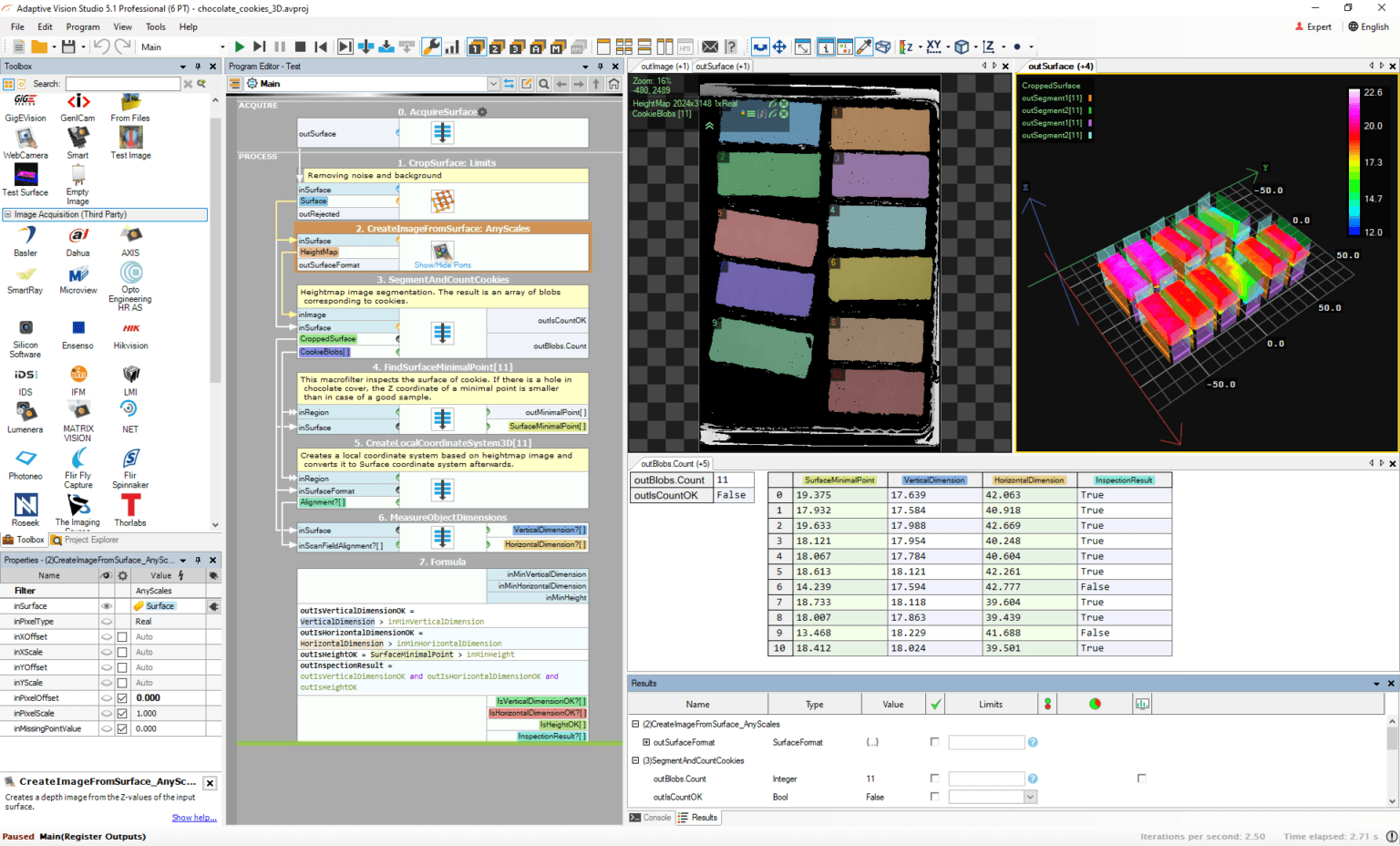Open the program statistics bar-chart icon
Screen dimensions: 1400x846
452,46
